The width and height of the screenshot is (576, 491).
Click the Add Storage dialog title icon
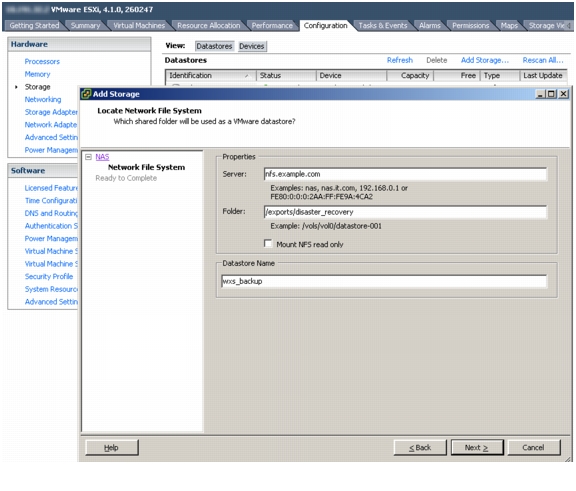click(x=86, y=94)
